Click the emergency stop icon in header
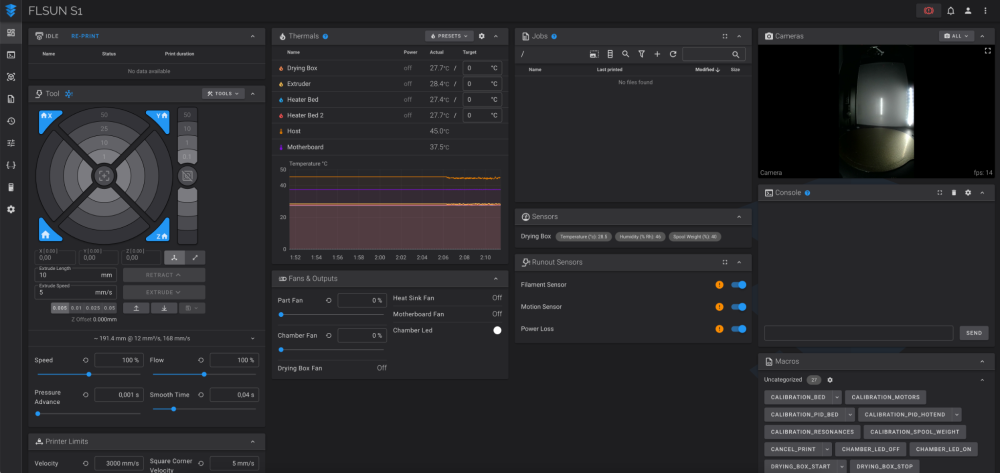Screen dimensions: 1000x473 (930, 11)
